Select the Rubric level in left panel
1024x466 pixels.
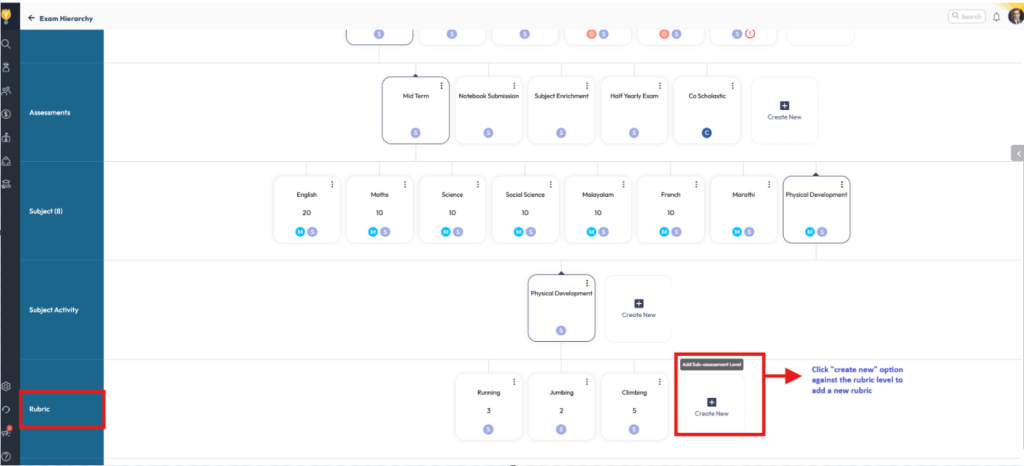coord(62,409)
